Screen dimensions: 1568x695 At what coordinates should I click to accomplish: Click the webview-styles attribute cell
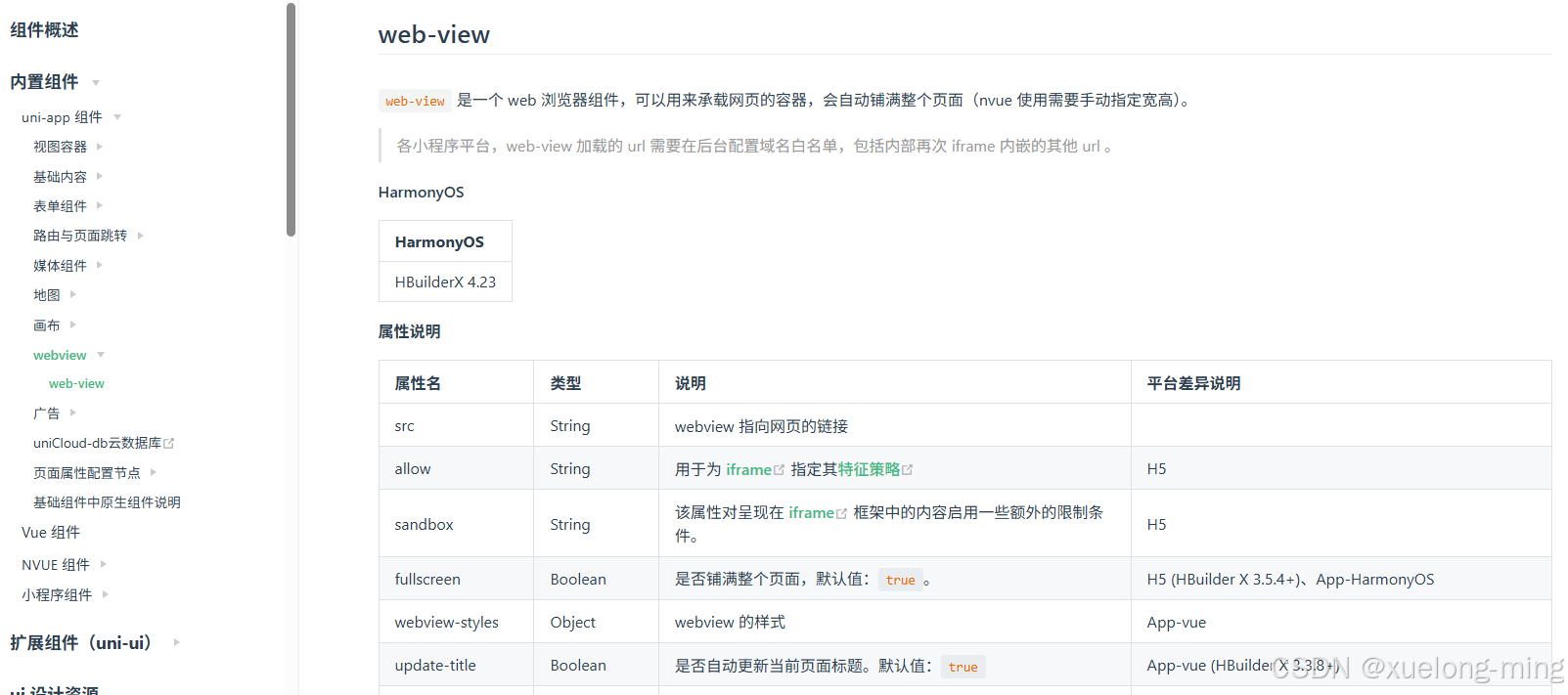457,622
